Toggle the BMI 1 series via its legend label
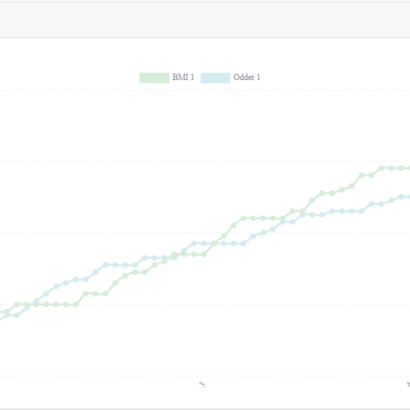Image resolution: width=410 pixels, height=410 pixels. pos(183,77)
